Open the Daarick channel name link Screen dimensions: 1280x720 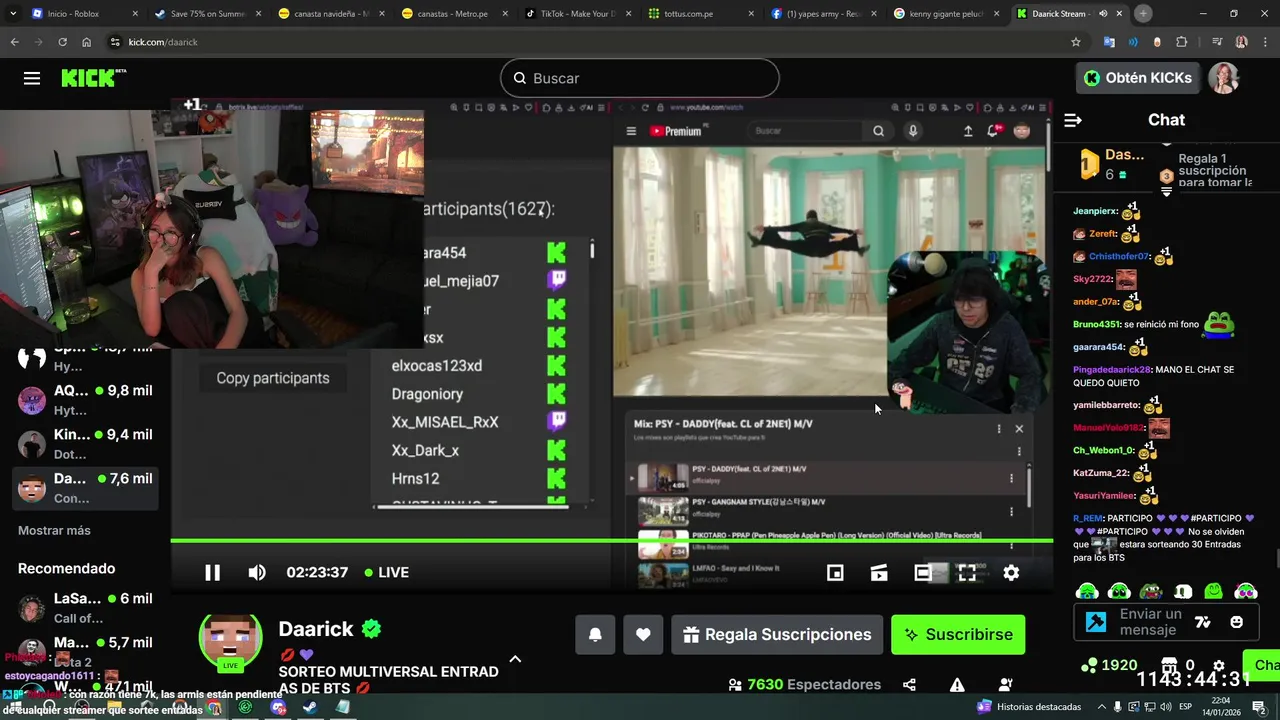click(x=316, y=629)
